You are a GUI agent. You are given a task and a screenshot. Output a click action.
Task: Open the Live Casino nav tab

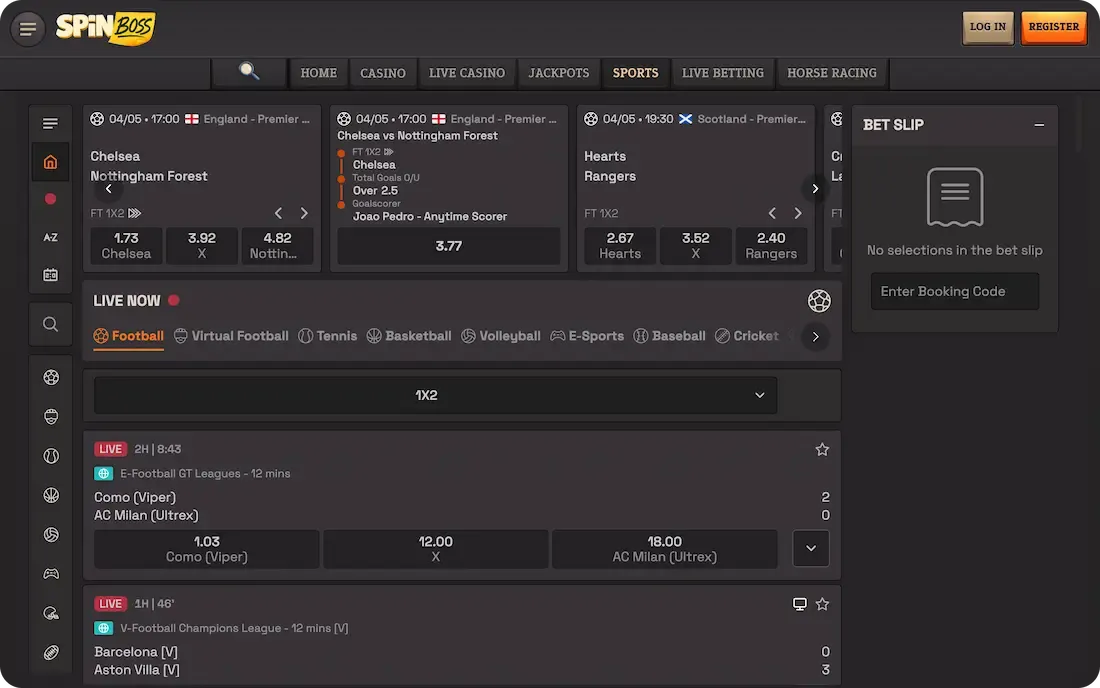tap(467, 73)
